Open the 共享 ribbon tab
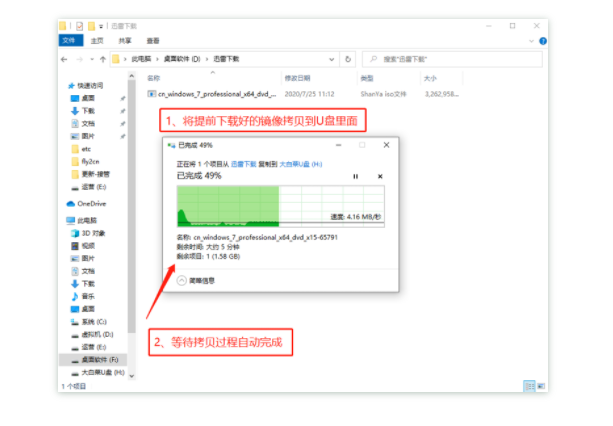 coord(125,41)
